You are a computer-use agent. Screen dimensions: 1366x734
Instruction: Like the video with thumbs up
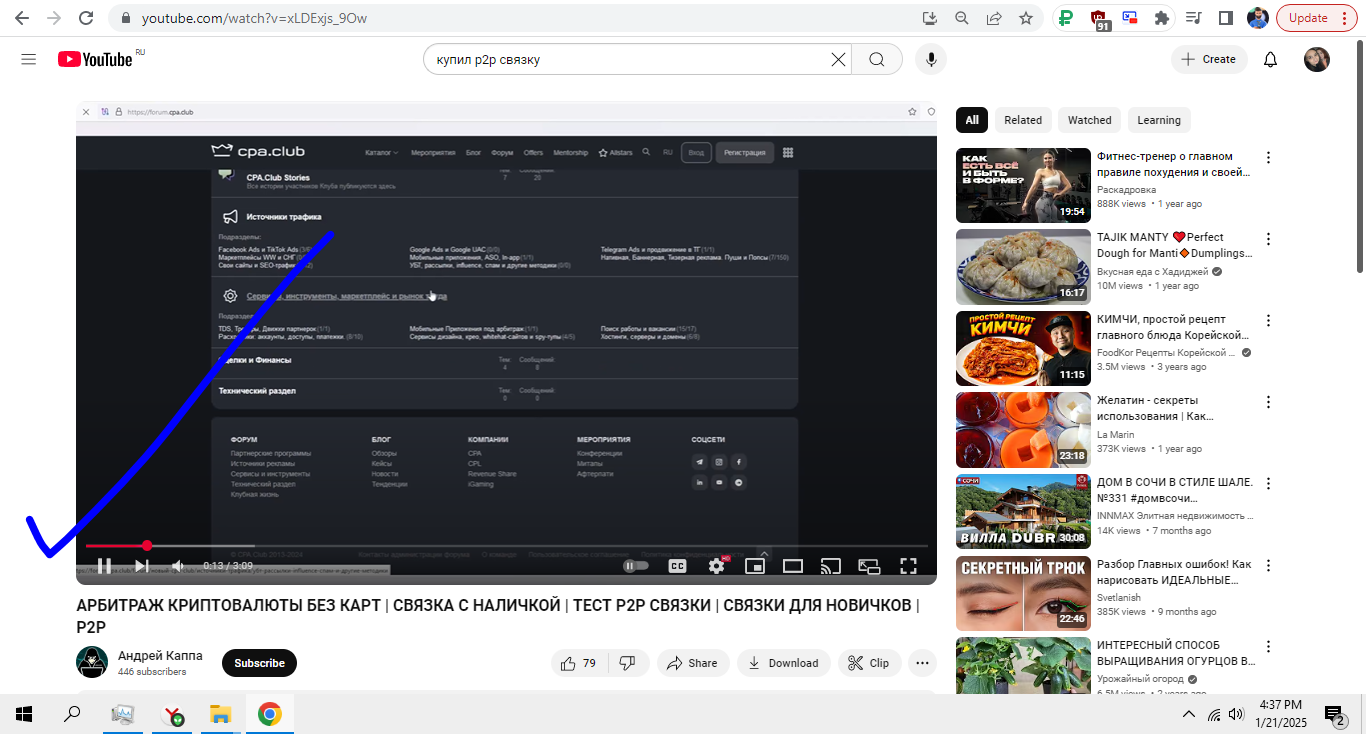(x=579, y=663)
